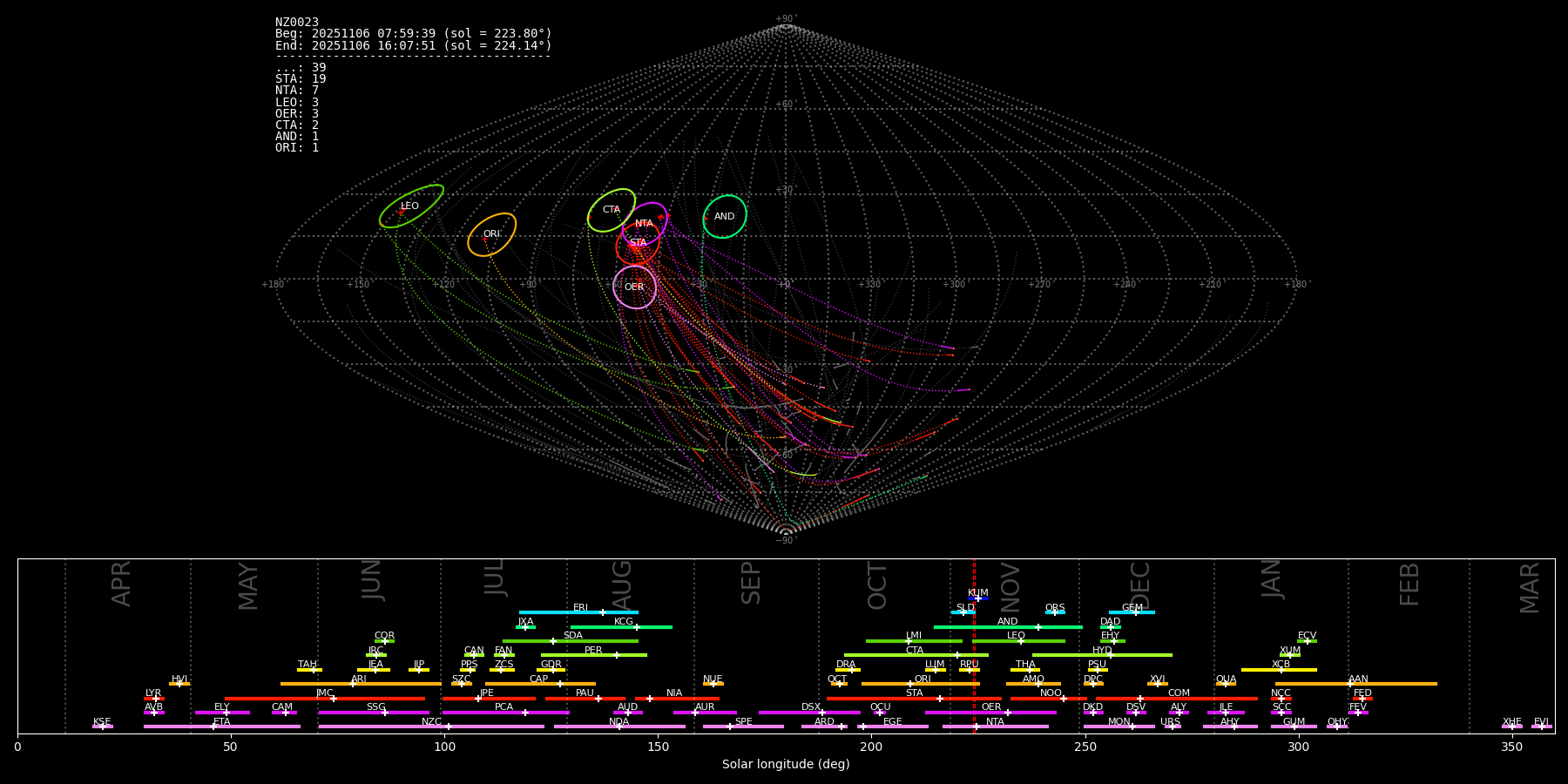
Task: Click the 150 tick label on the solar longitude axis
Action: pos(658,747)
